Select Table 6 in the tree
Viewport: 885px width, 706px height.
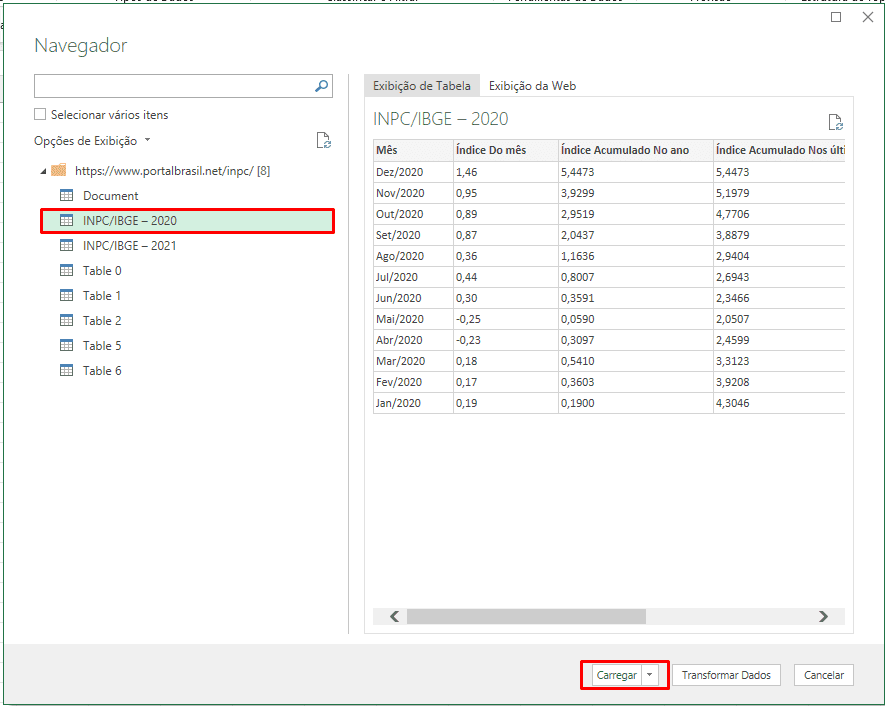coord(102,370)
